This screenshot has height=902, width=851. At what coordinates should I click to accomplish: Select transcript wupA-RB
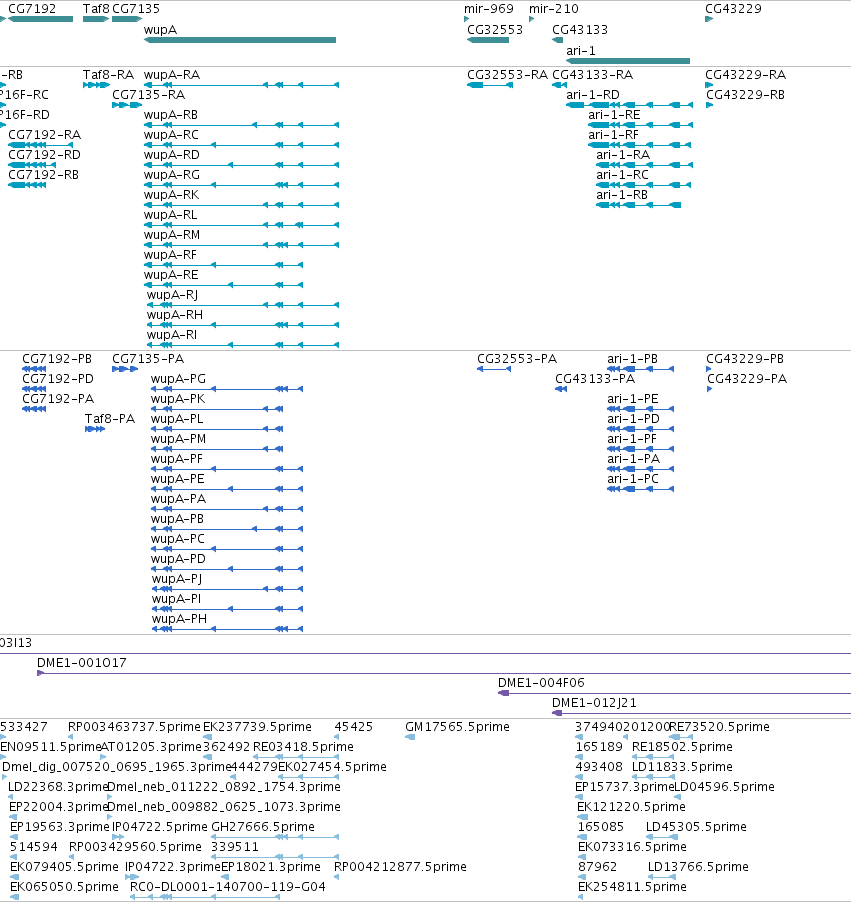tap(241, 125)
